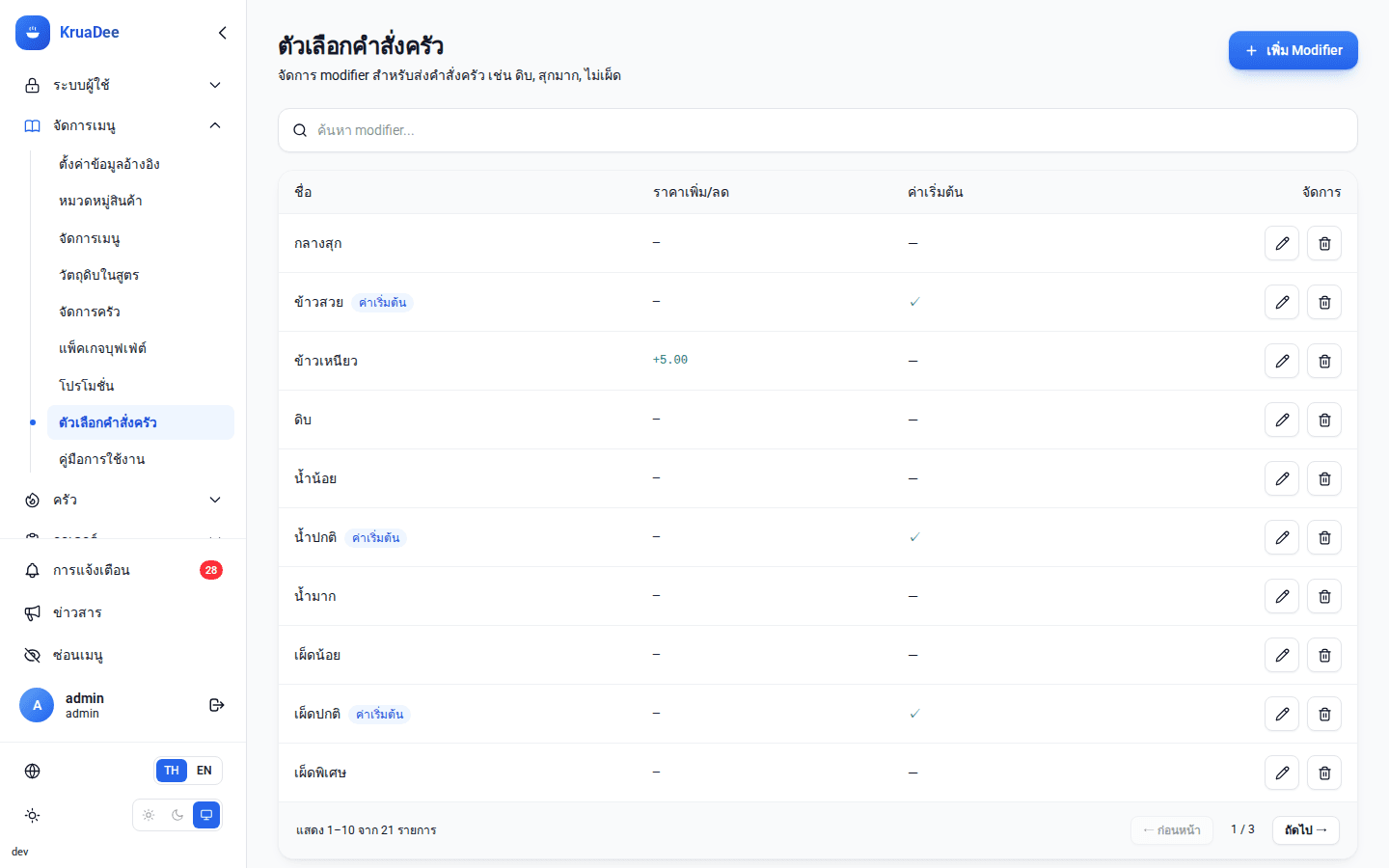Toggle ซ่อนเมนู to hide the menu

point(123,655)
